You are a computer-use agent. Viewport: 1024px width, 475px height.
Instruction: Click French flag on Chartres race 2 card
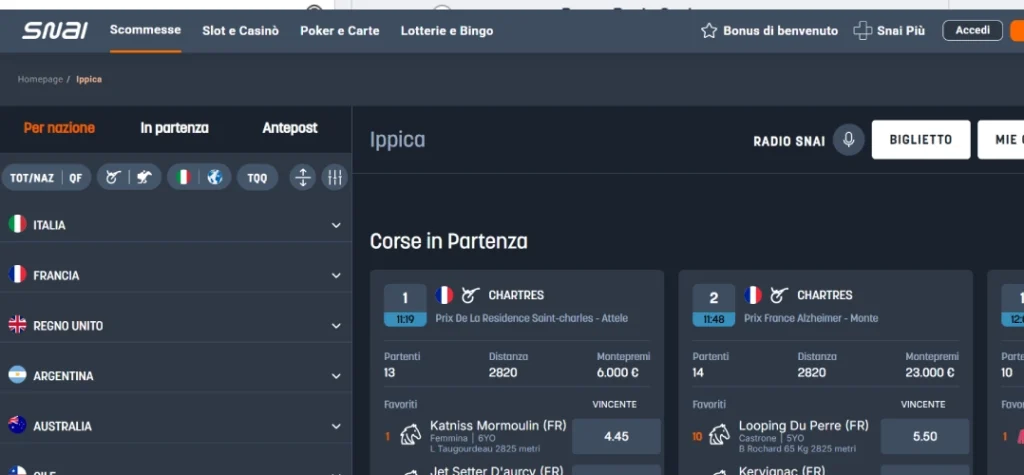click(x=753, y=295)
